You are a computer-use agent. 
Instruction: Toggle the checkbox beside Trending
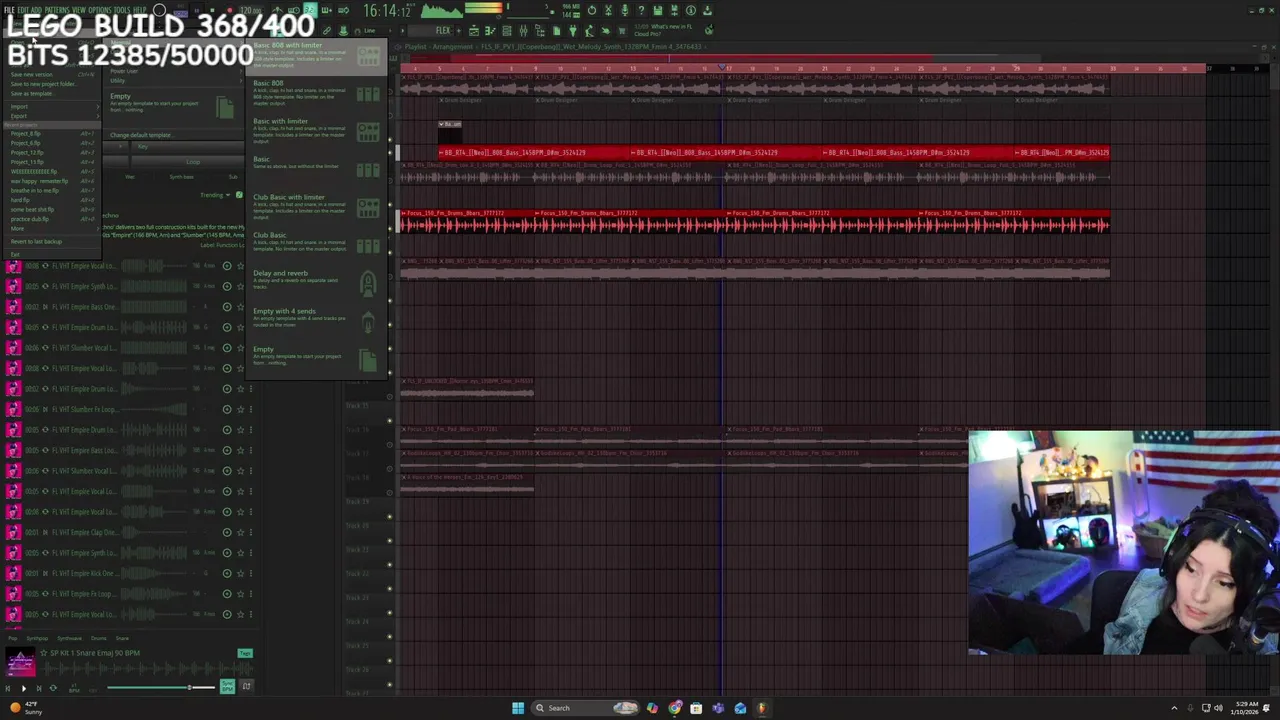coord(239,195)
